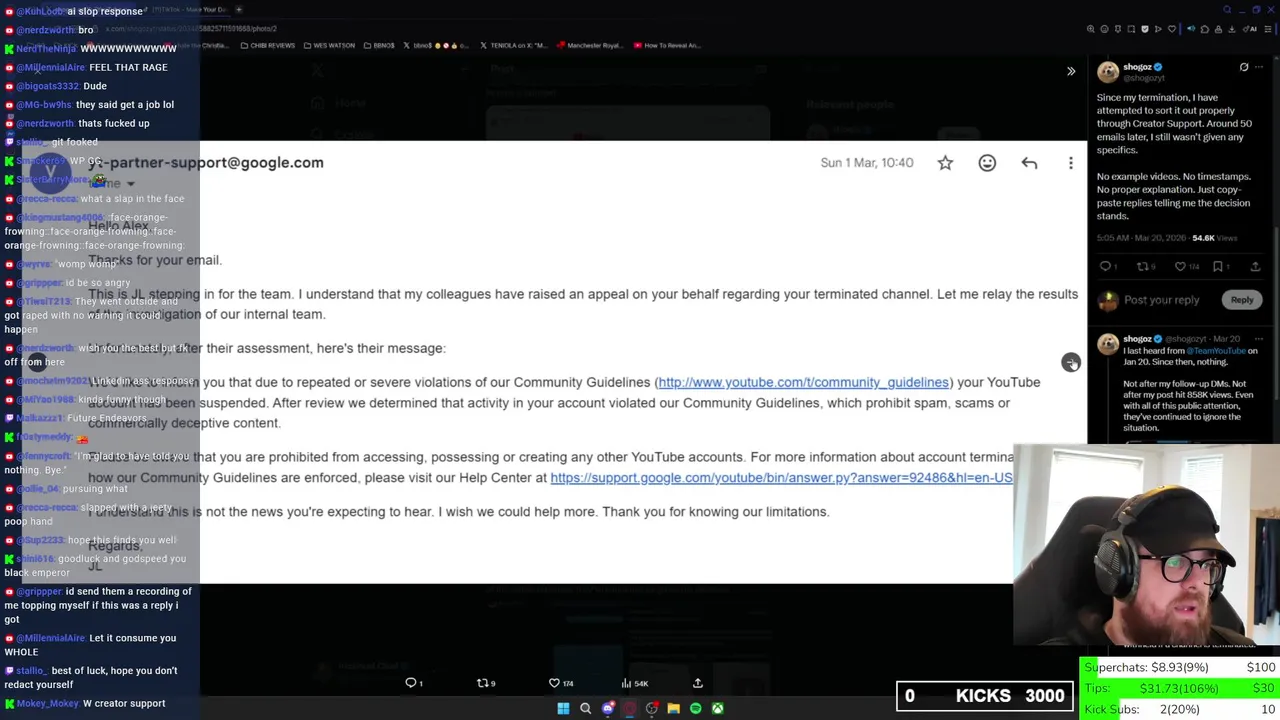Click the search tabs icon in title bar
1280x720 pixels.
[x=1227, y=10]
